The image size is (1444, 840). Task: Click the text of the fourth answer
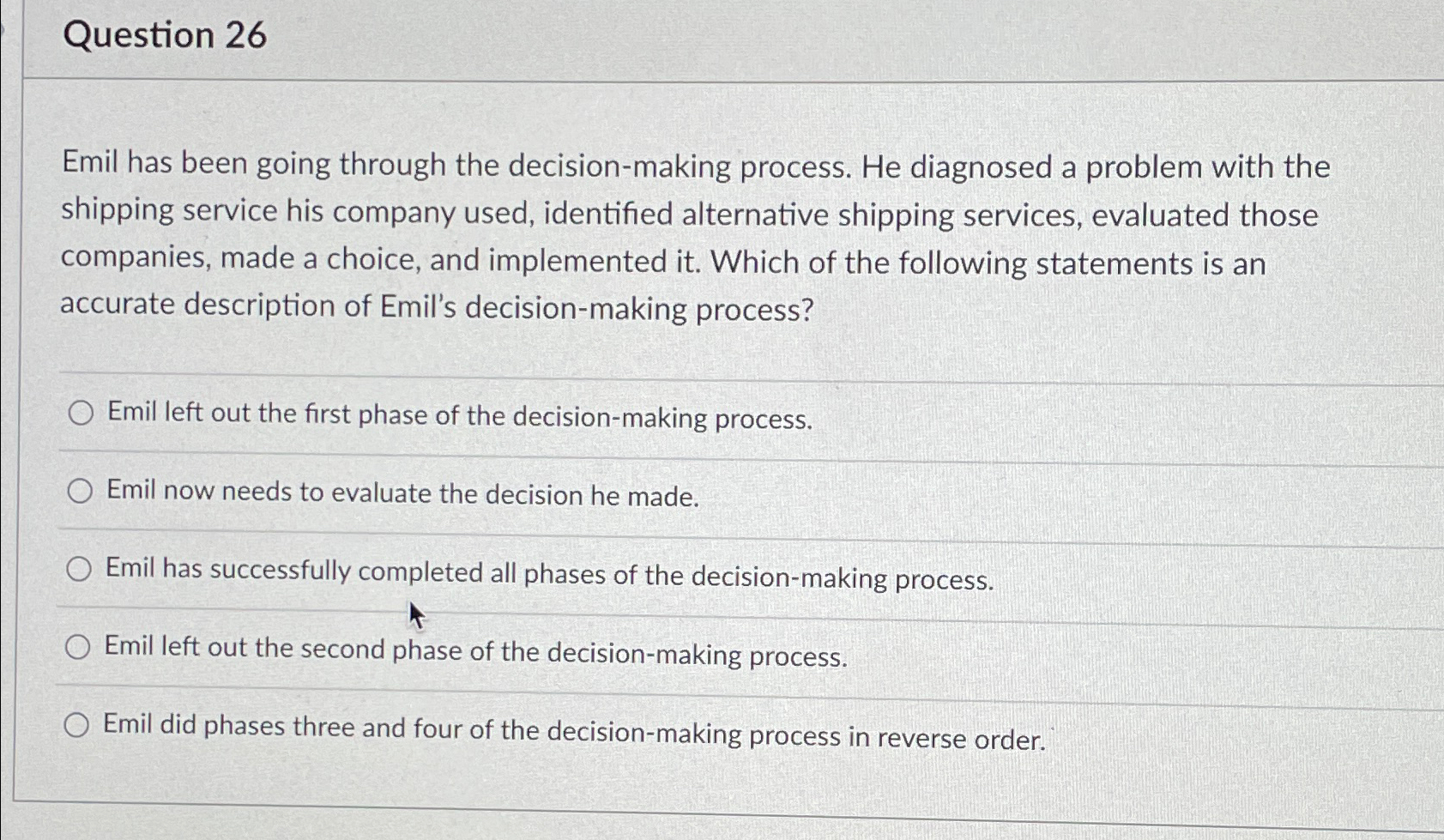[475, 650]
